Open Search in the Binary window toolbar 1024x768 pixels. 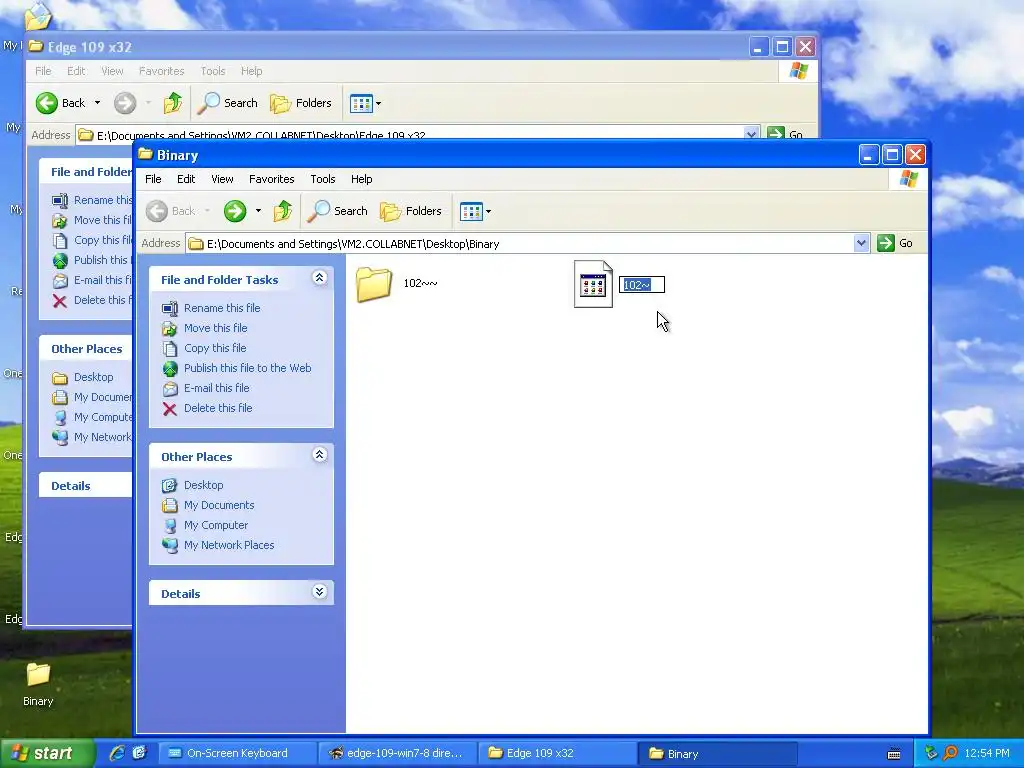tap(338, 211)
